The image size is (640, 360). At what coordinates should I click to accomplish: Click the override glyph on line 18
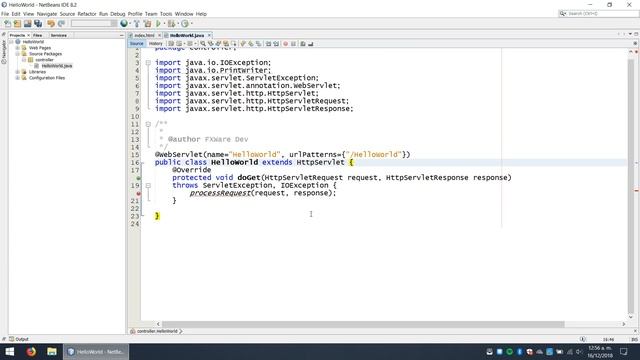click(138, 178)
